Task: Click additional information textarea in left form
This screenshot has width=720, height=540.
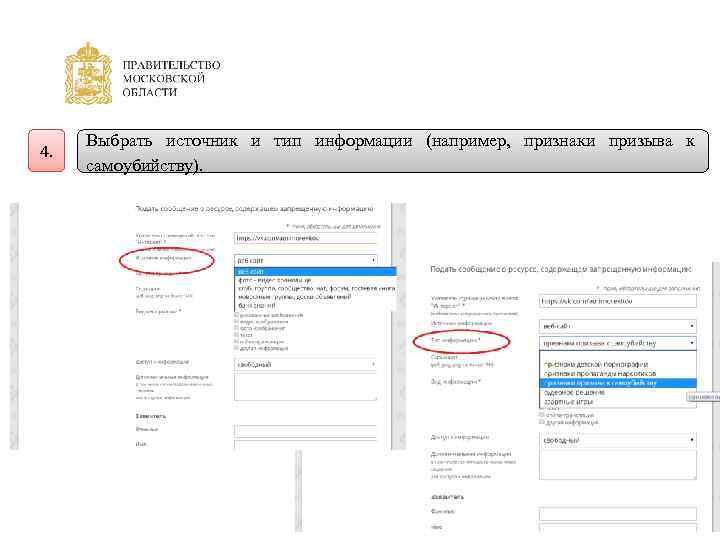Action: coord(306,387)
